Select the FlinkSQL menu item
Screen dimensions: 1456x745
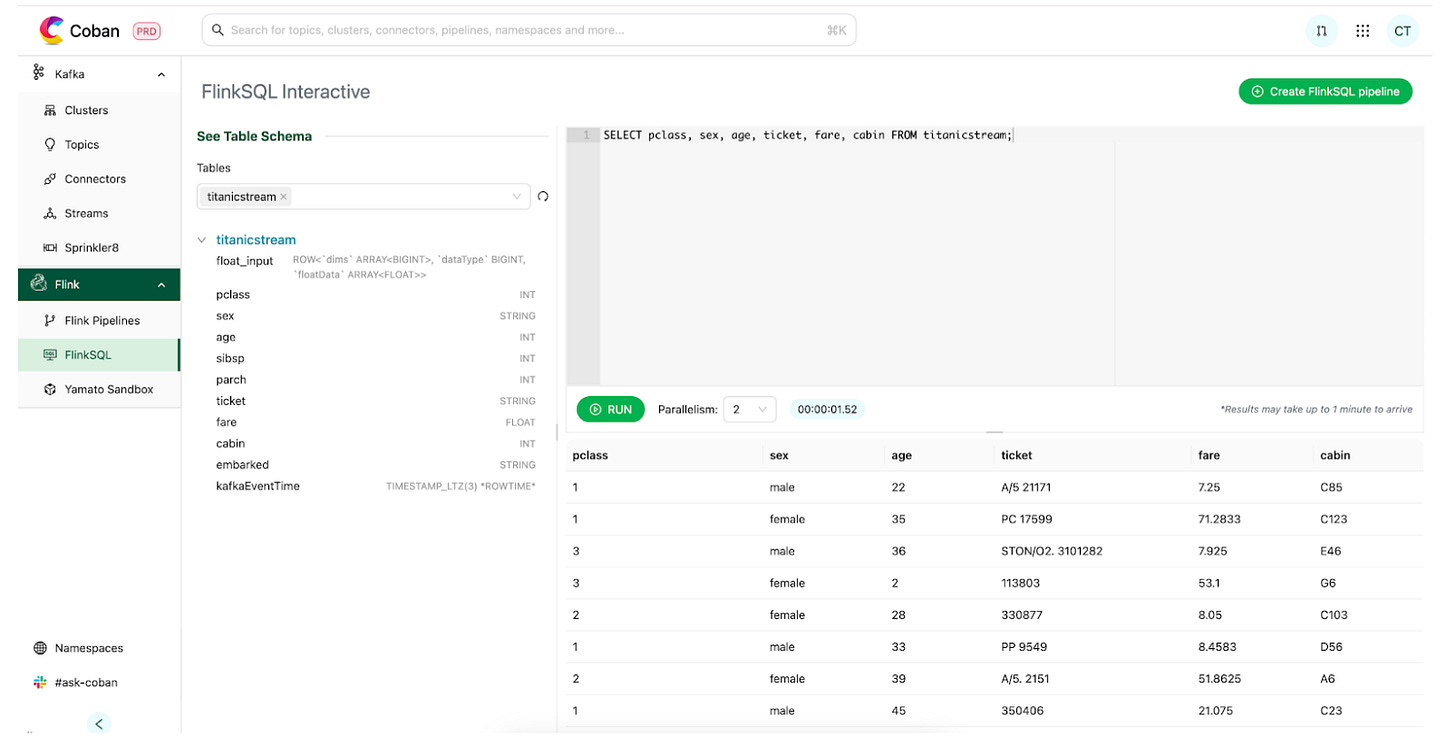point(98,355)
